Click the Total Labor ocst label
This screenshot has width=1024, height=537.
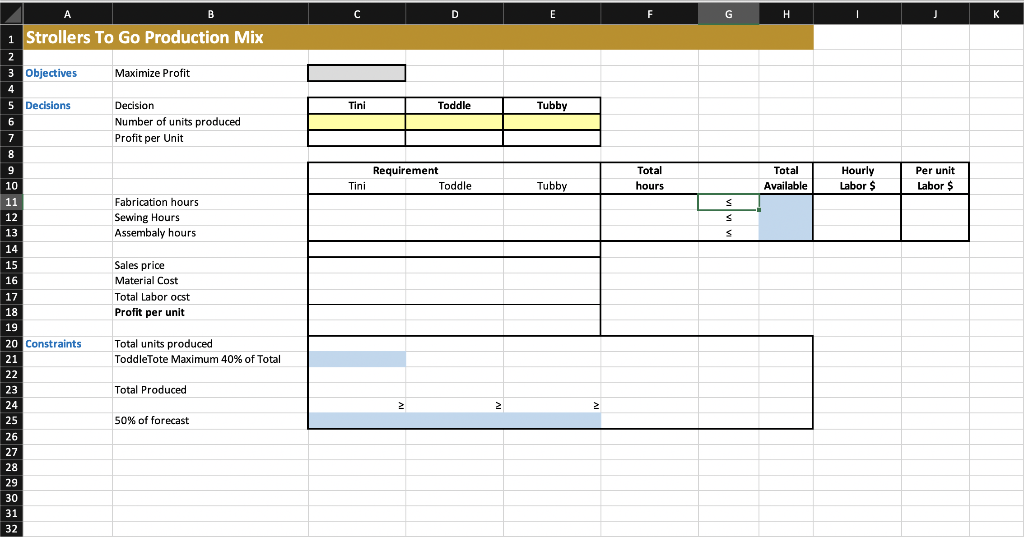point(152,297)
